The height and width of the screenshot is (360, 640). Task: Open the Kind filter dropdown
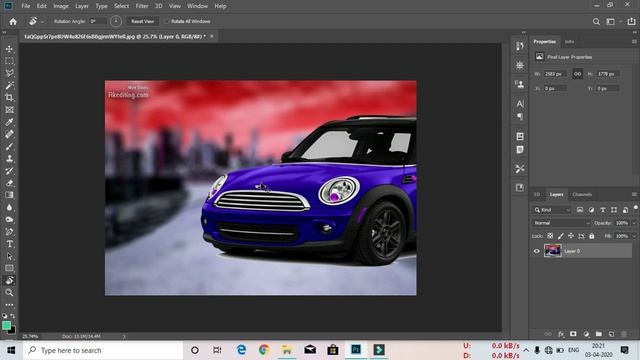pyautogui.click(x=552, y=210)
